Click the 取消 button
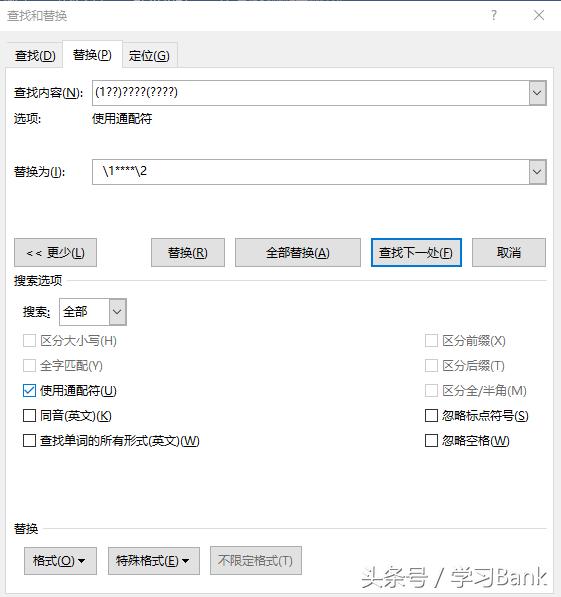Image resolution: width=561 pixels, height=597 pixels. point(509,252)
